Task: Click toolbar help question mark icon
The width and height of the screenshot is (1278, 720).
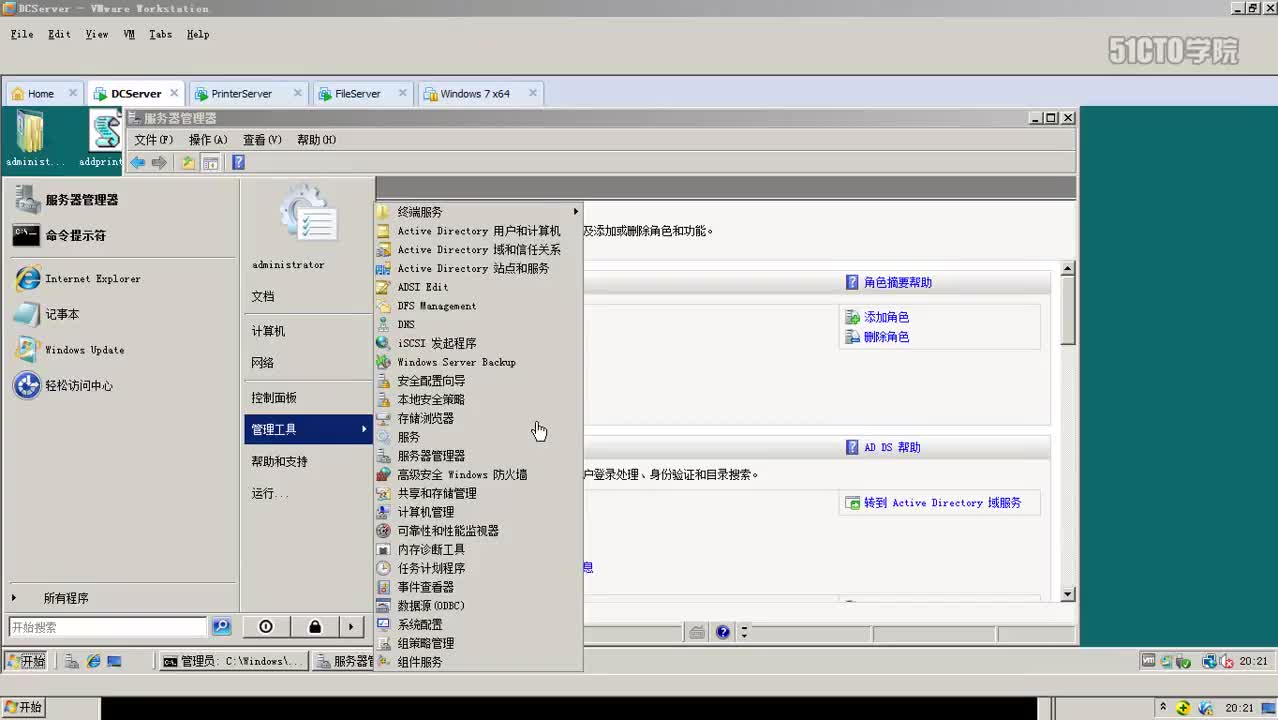Action: point(238,162)
